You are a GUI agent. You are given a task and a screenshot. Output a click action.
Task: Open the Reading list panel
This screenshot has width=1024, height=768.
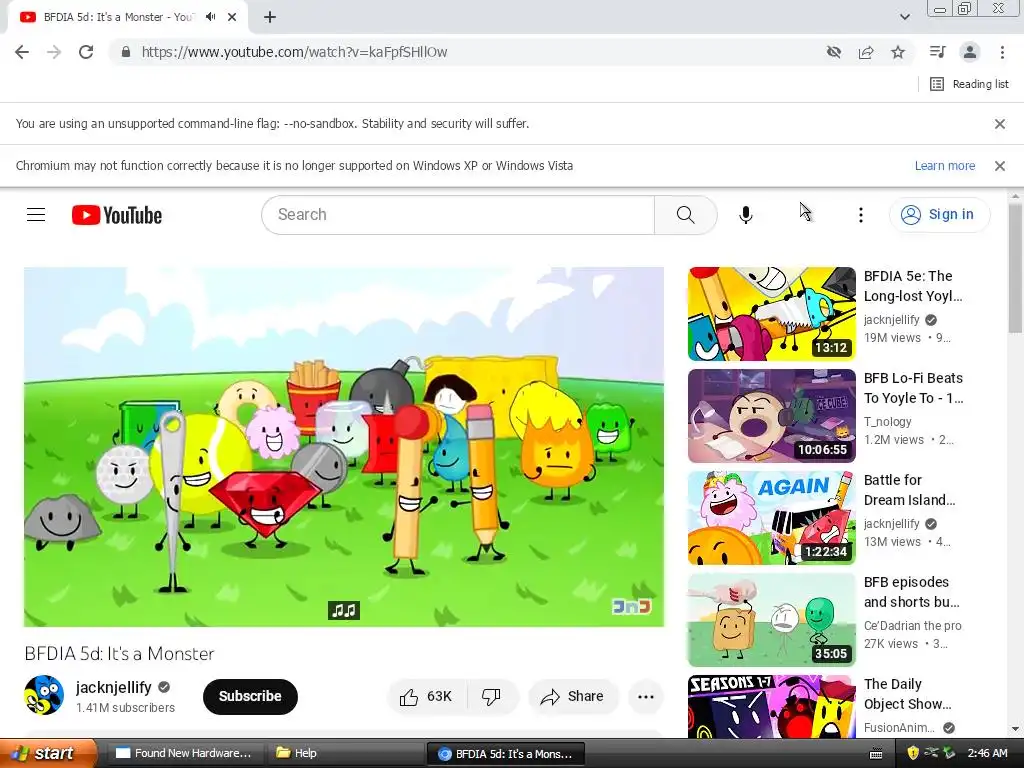[969, 84]
